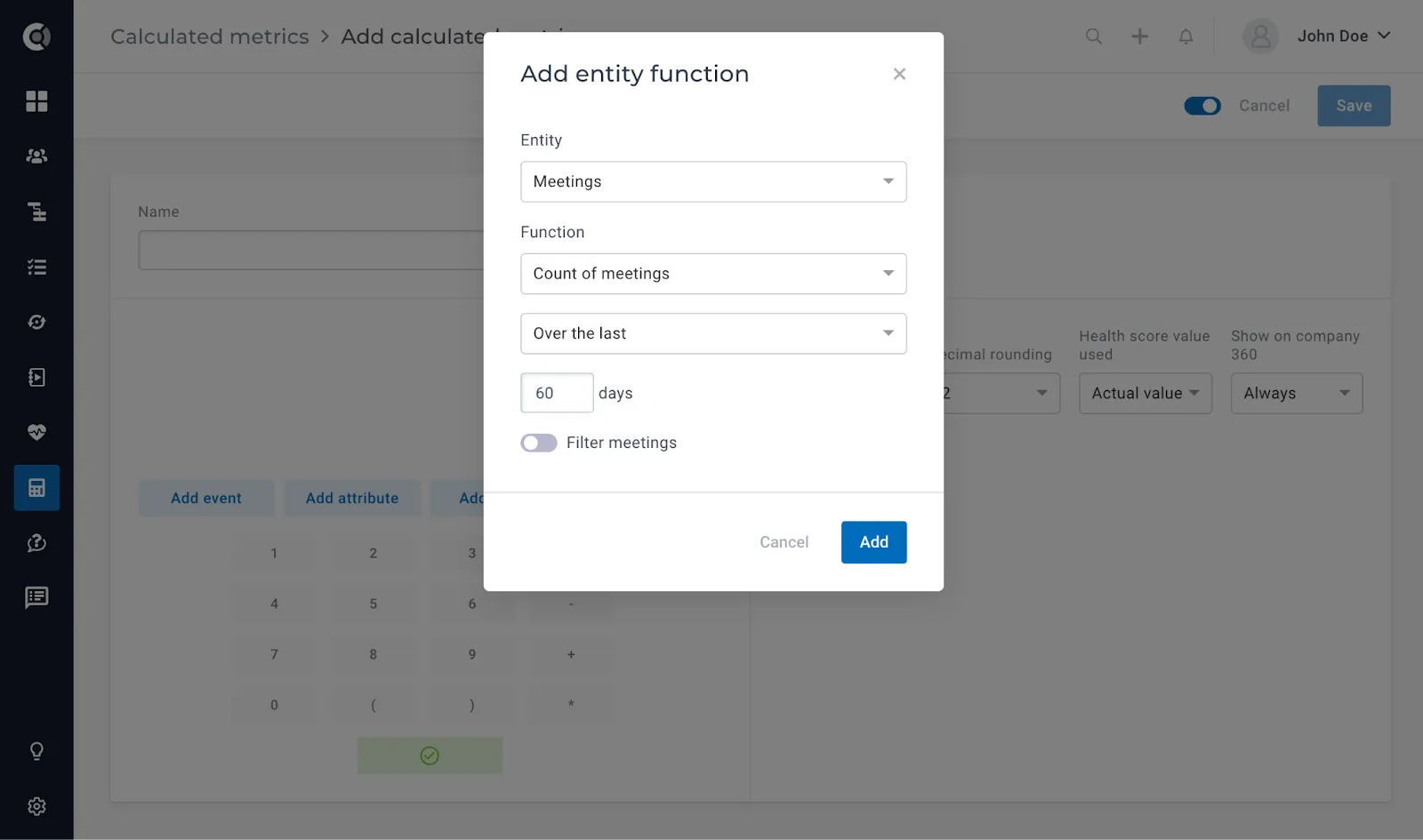Click the John Doe avatar icon
This screenshot has height=840, width=1423.
click(x=1260, y=36)
